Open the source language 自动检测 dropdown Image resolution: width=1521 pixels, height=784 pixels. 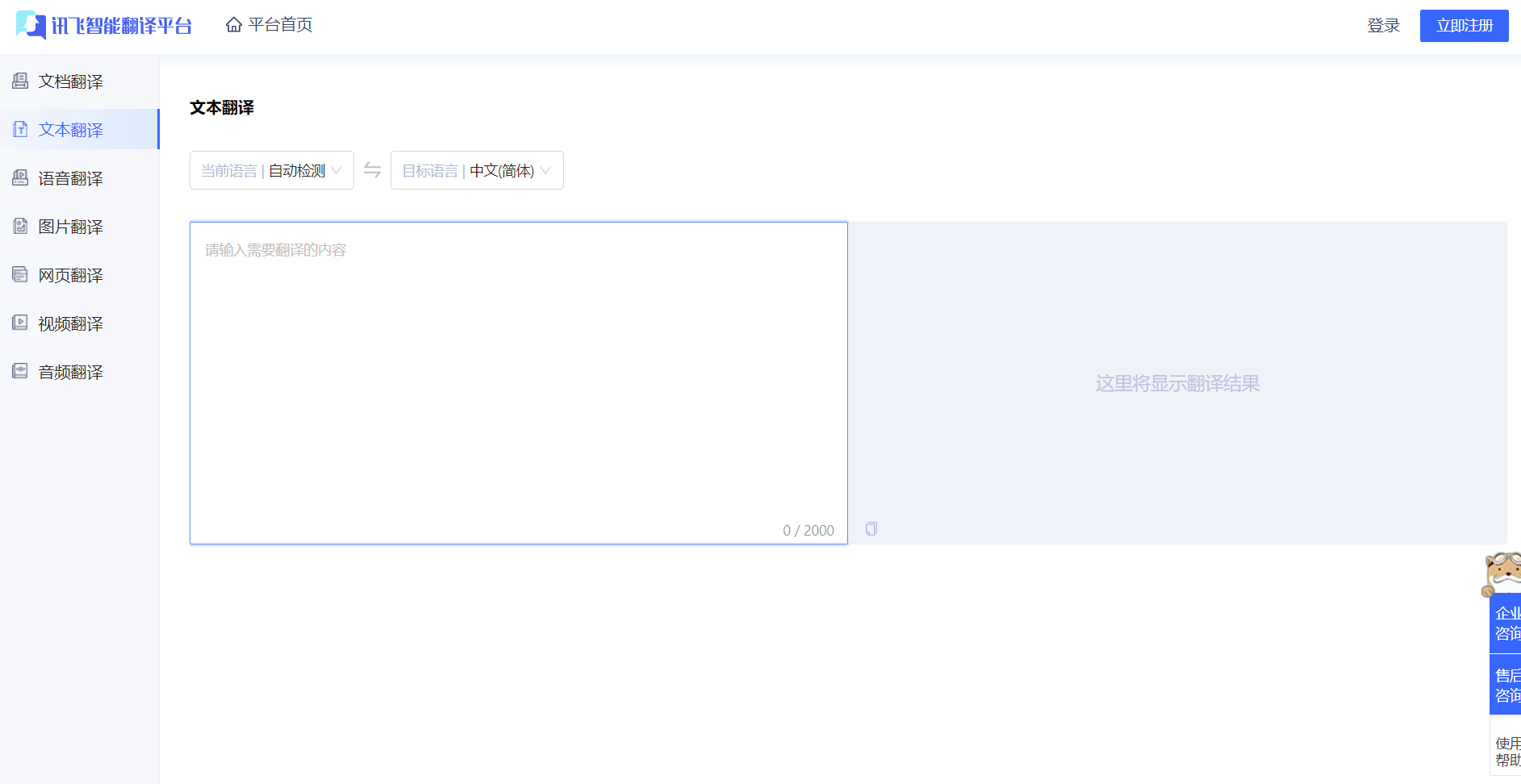tap(271, 170)
